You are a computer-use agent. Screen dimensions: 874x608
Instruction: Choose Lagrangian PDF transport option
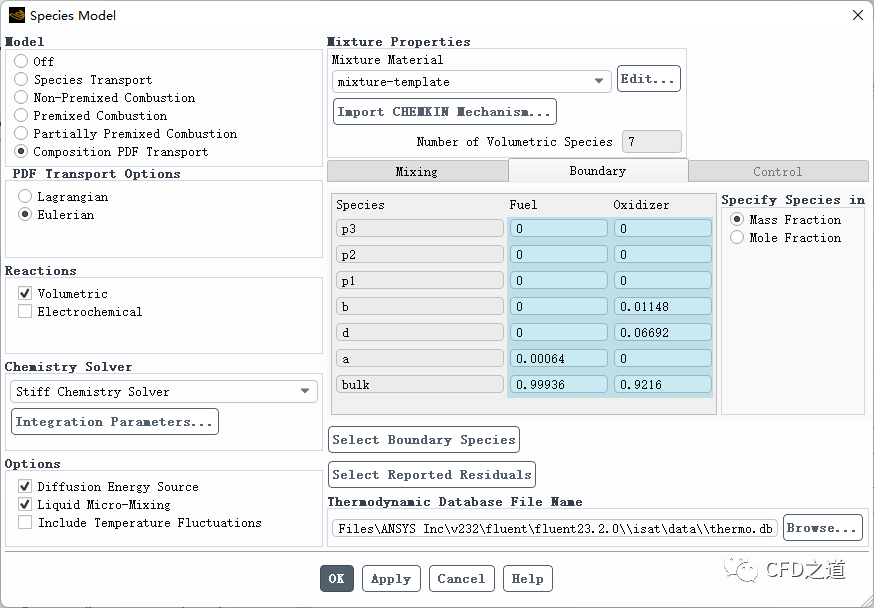point(25,197)
